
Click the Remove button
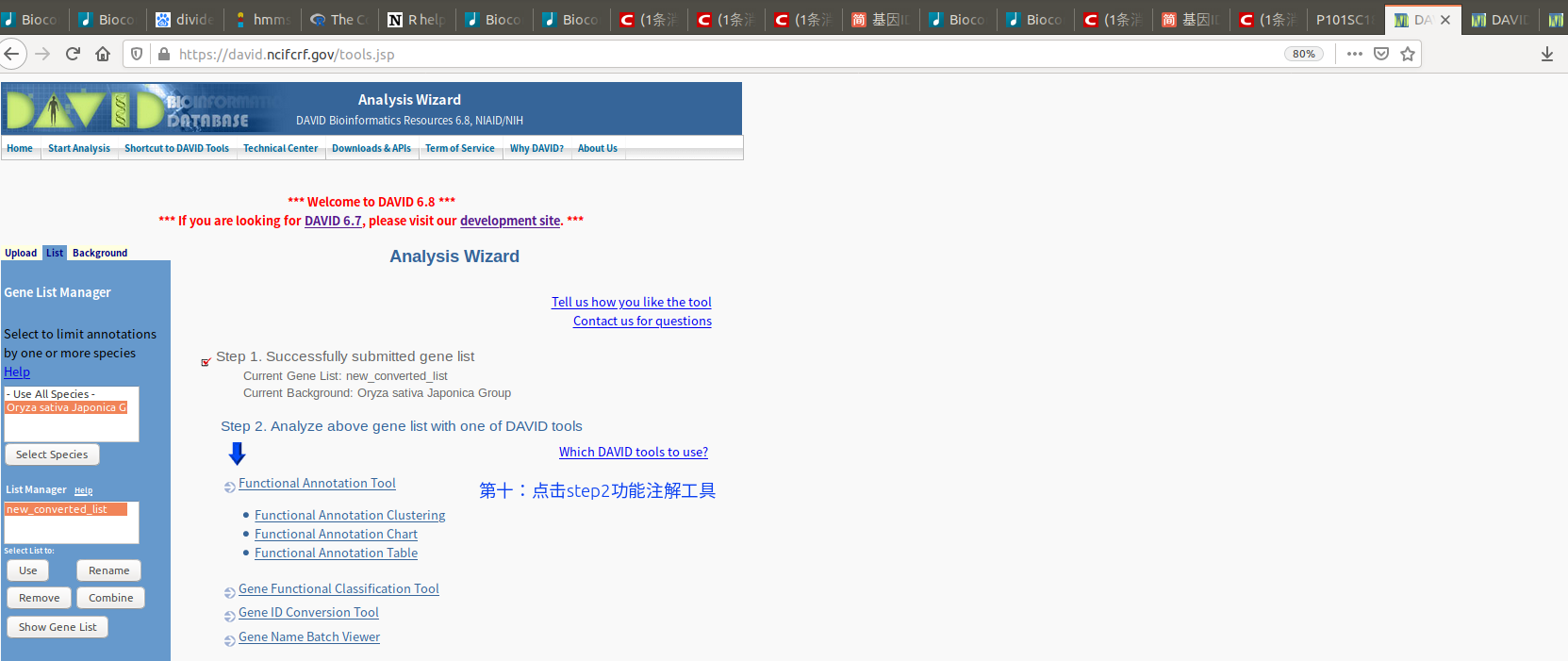(x=39, y=598)
